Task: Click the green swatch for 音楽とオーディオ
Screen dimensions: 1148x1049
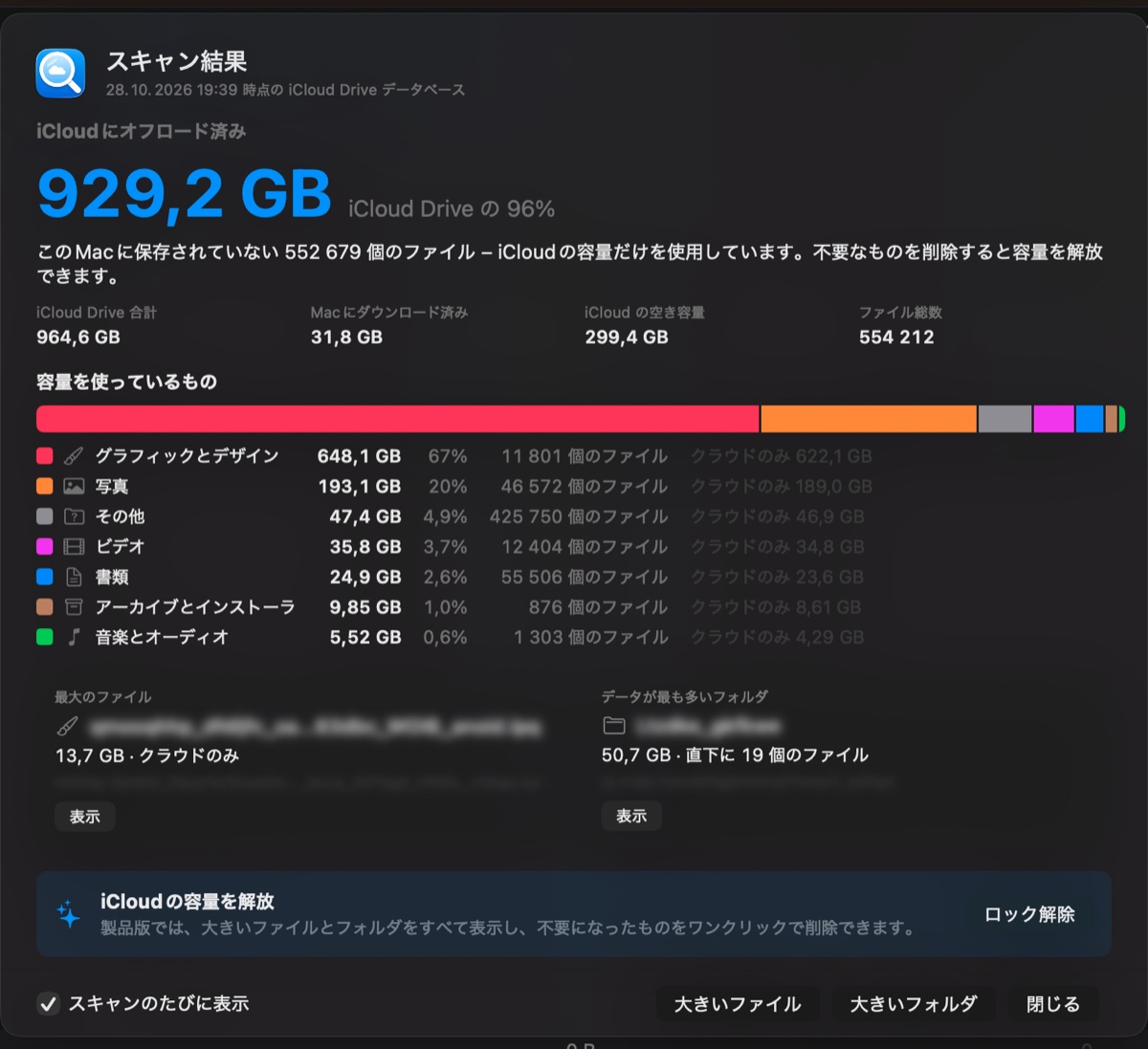Action: tap(44, 637)
